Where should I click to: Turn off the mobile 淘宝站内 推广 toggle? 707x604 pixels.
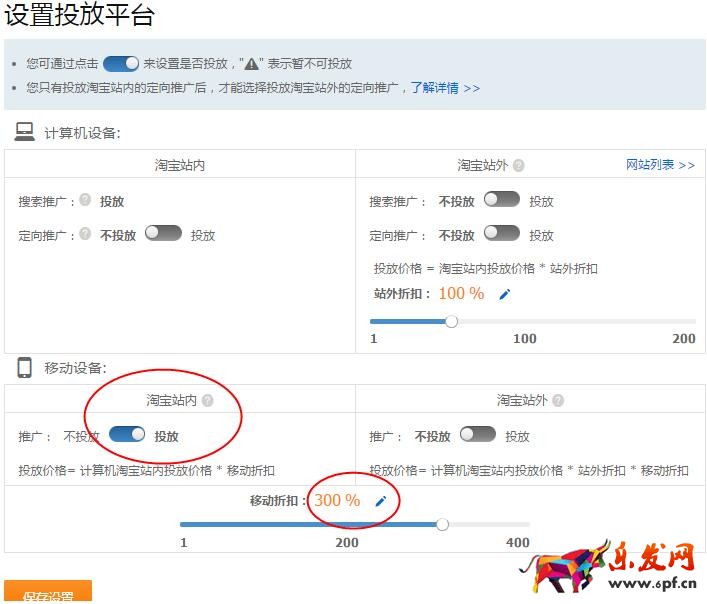(x=127, y=435)
